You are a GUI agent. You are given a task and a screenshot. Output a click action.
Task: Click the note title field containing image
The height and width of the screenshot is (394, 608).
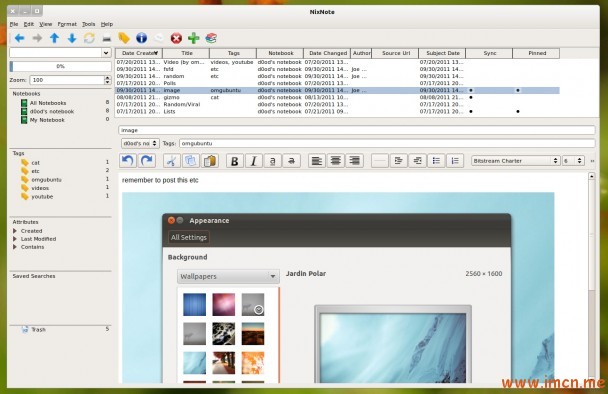pyautogui.click(x=356, y=130)
